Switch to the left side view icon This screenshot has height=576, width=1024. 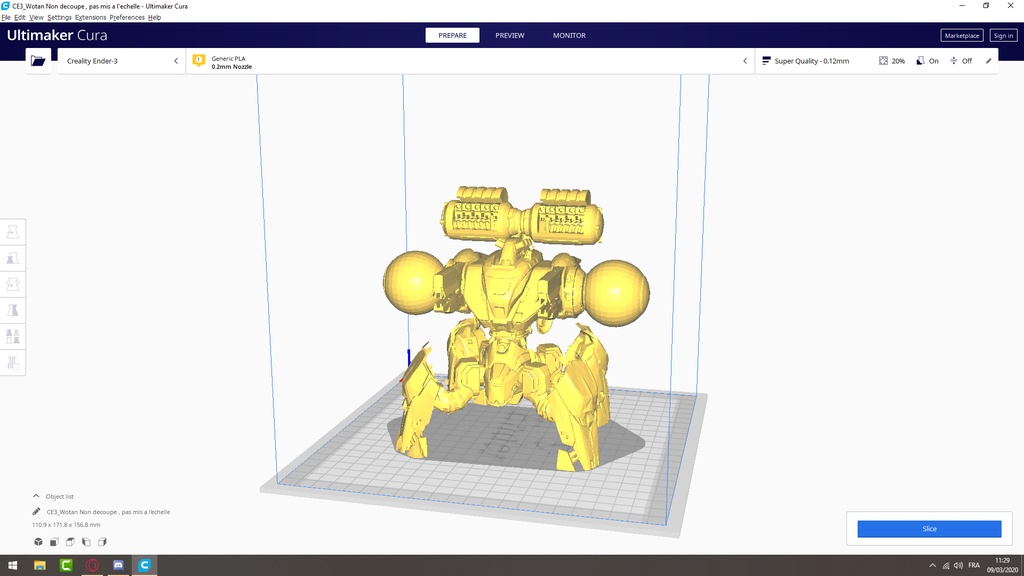coord(86,541)
